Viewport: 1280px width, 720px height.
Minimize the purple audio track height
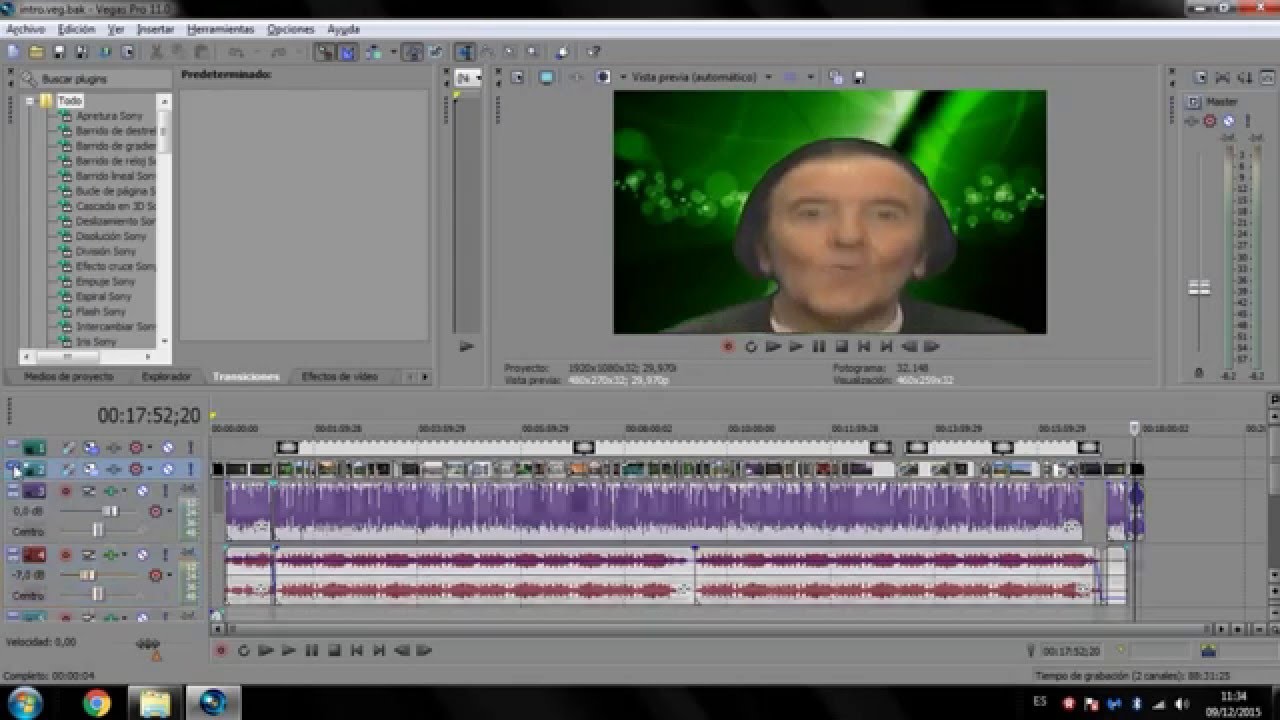pyautogui.click(x=13, y=487)
